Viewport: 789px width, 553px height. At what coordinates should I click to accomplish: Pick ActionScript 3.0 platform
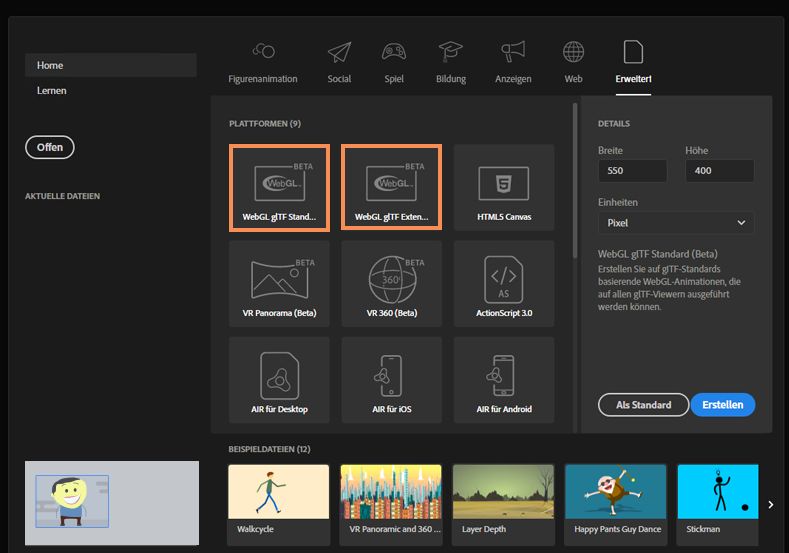504,284
